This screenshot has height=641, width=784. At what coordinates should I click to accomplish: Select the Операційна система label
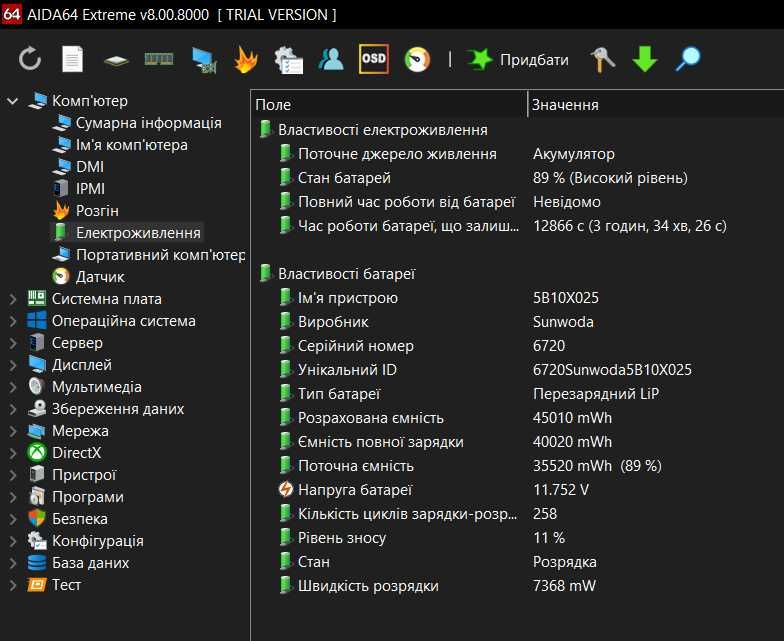pyautogui.click(x=124, y=321)
